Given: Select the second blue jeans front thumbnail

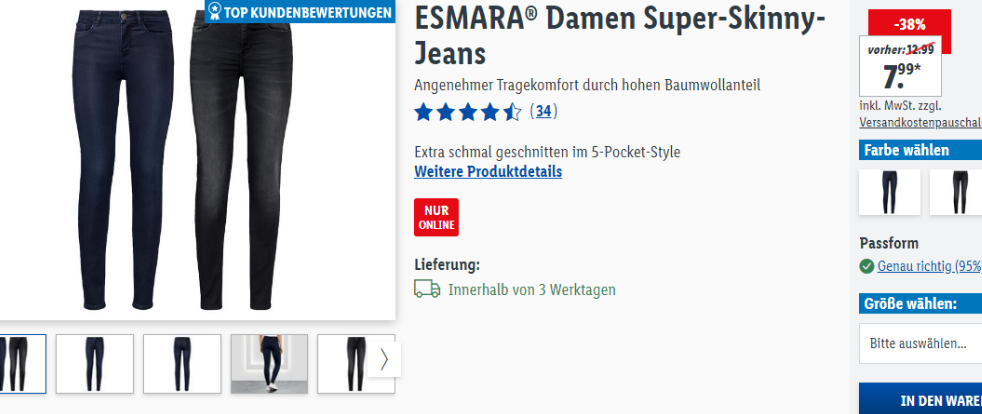Looking at the screenshot, I should point(95,364).
